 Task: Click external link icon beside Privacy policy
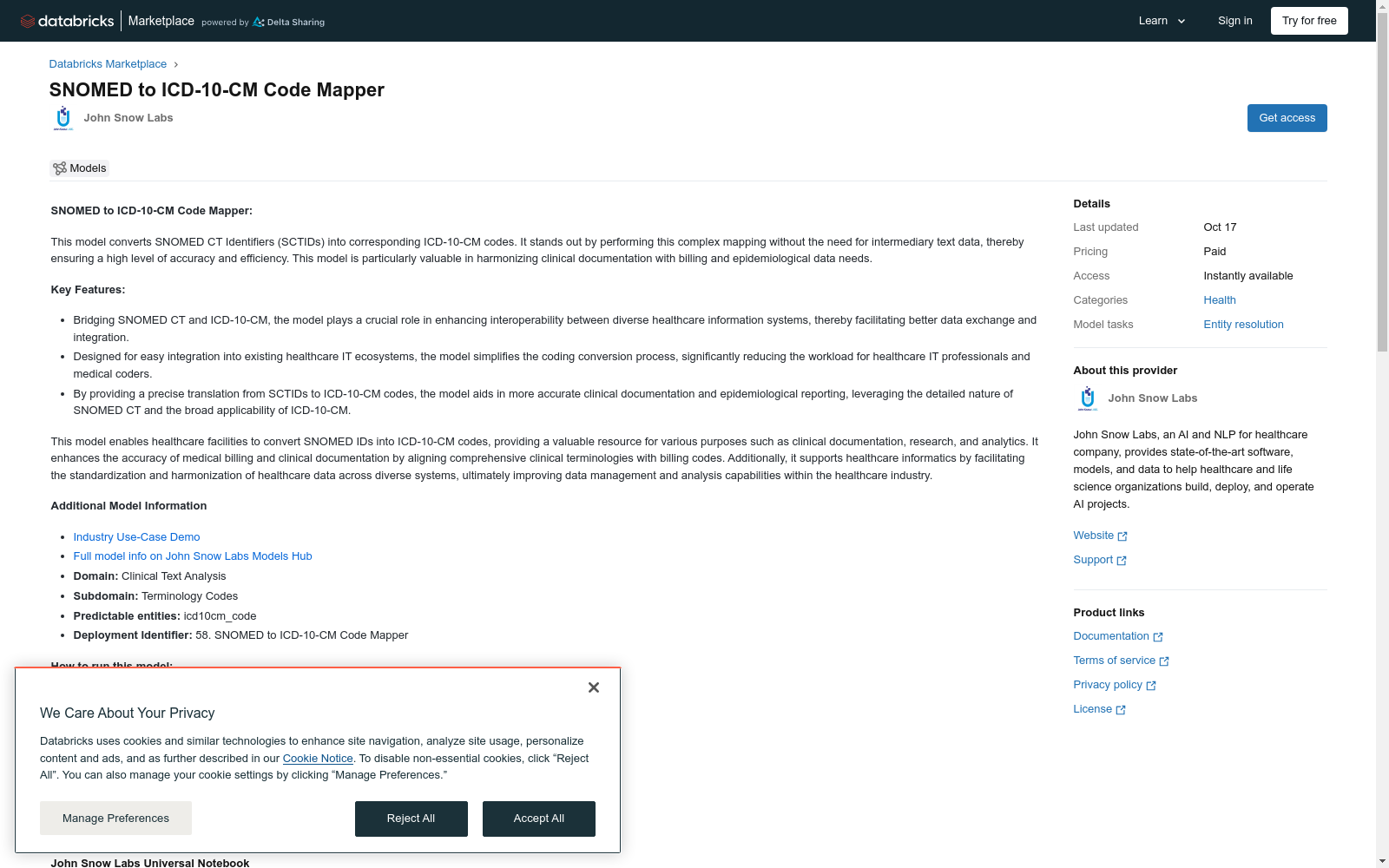pos(1151,686)
